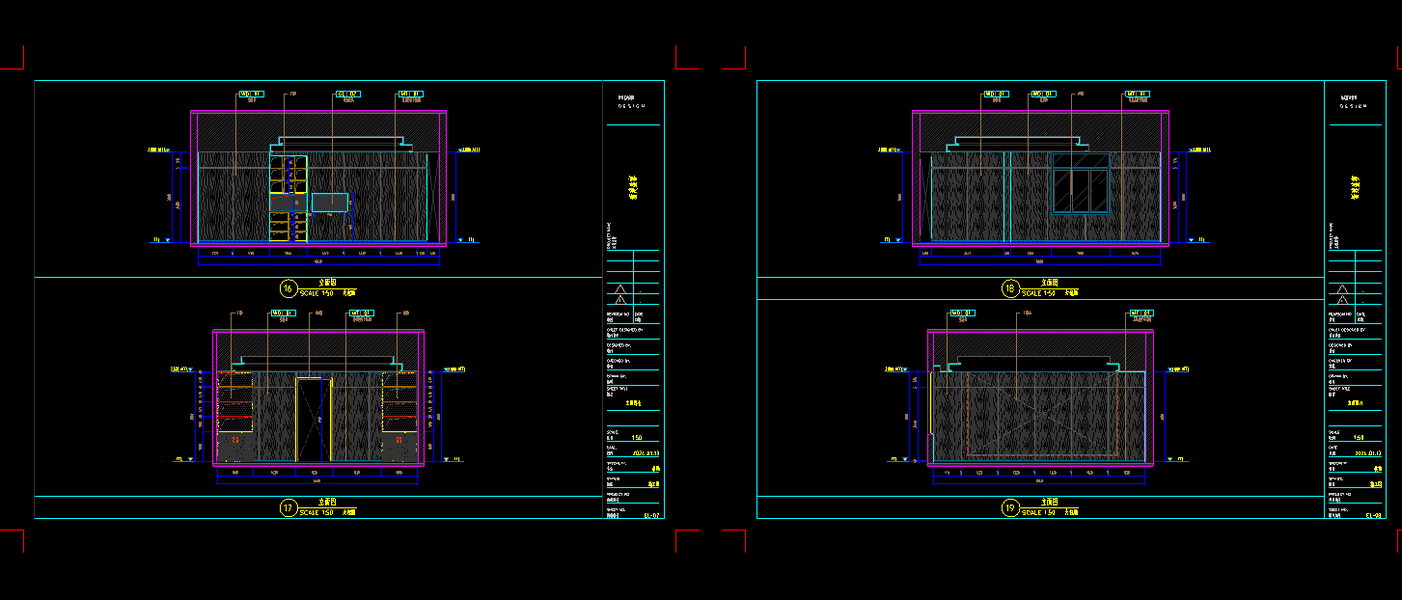Select the SCALE 1:50 label under drawing 18
The width and height of the screenshot is (1402, 600).
click(1040, 293)
